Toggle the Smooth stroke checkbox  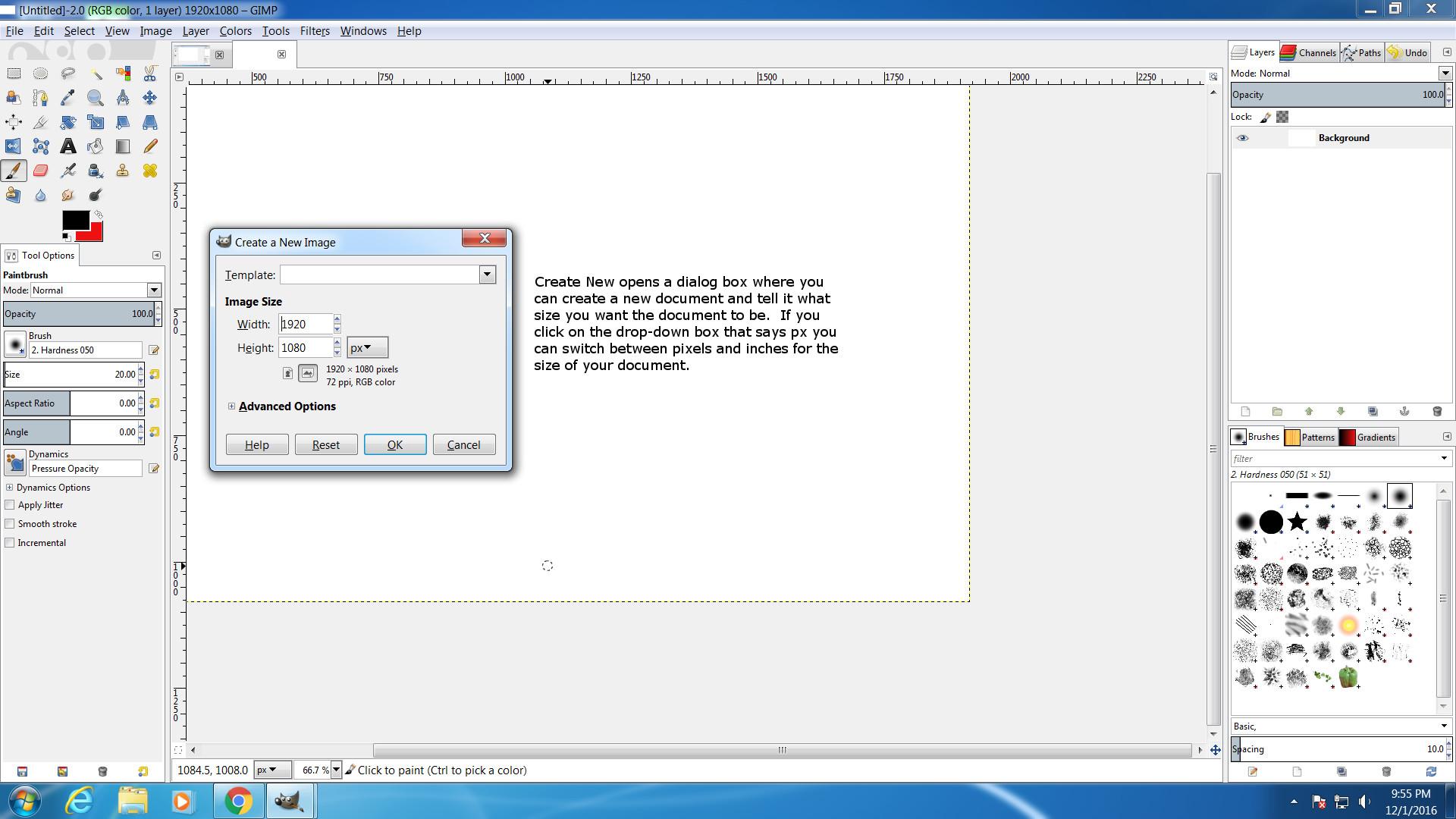(10, 524)
